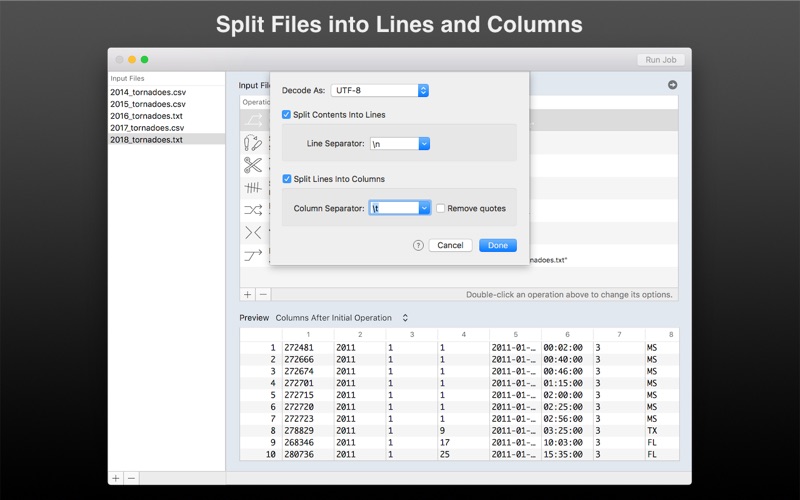Select the safety-pin join operation icon
This screenshot has height=500, width=800.
coord(253,143)
